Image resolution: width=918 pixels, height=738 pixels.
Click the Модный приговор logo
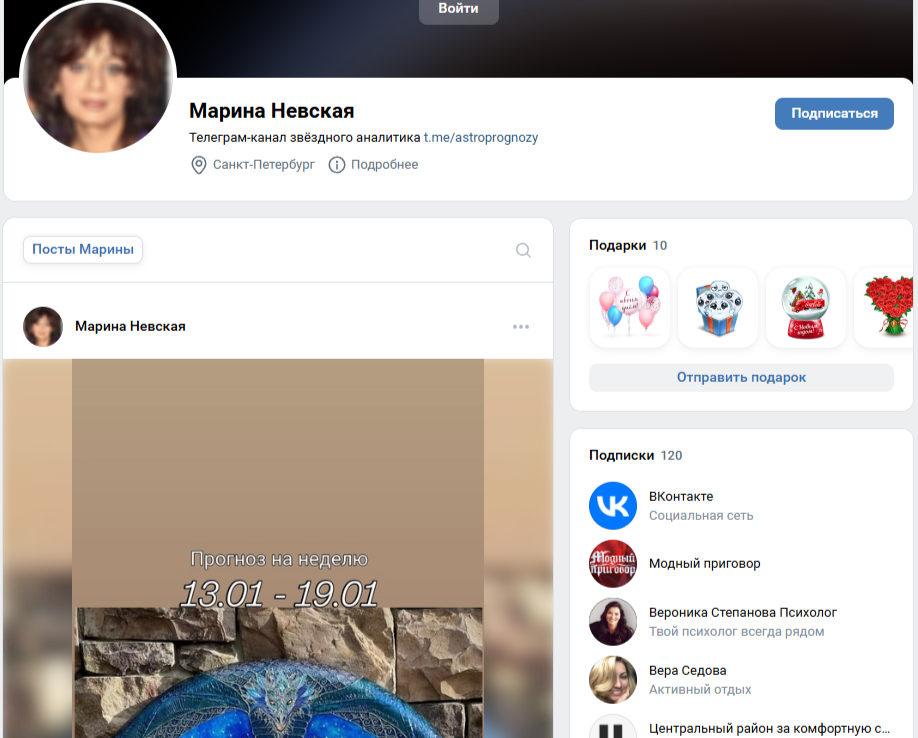(x=612, y=564)
